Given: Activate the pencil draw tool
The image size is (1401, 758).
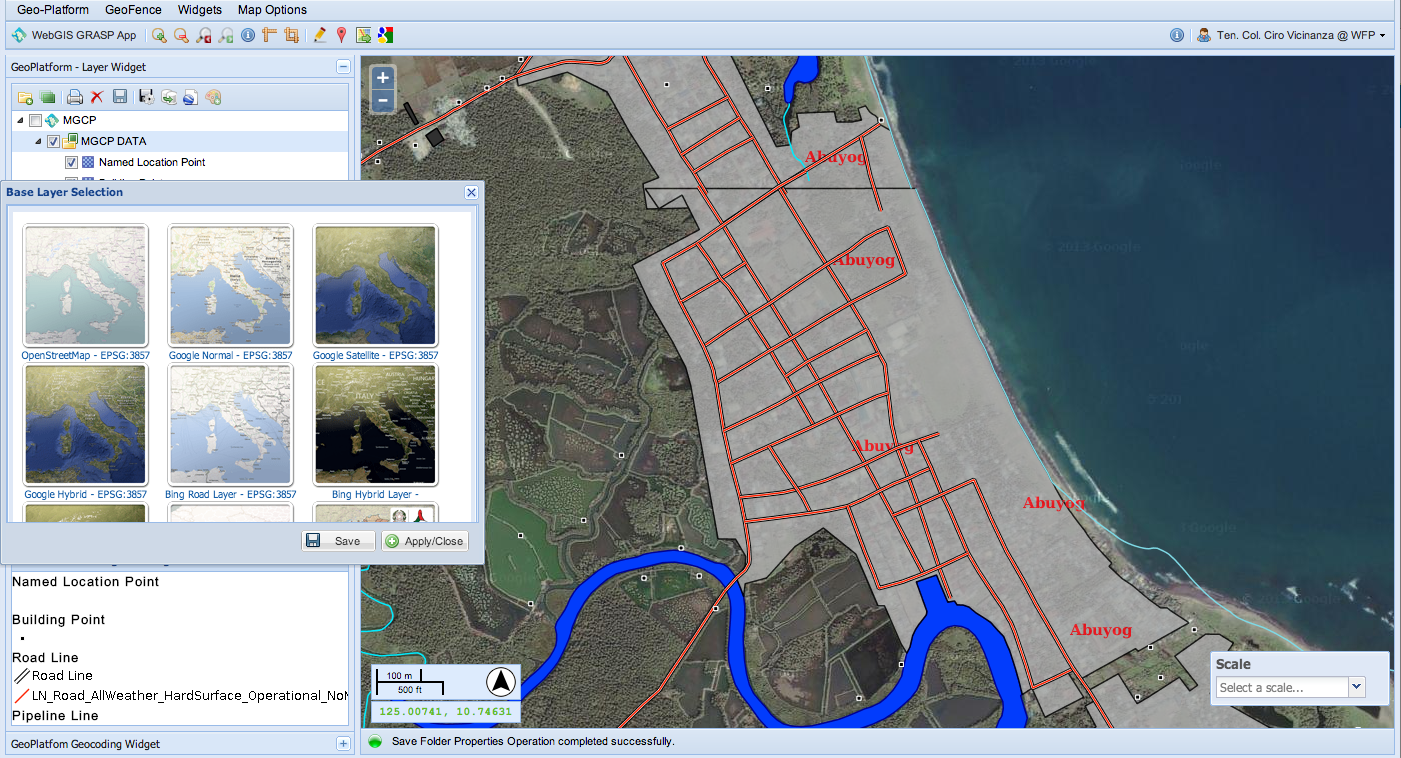Looking at the screenshot, I should [320, 35].
